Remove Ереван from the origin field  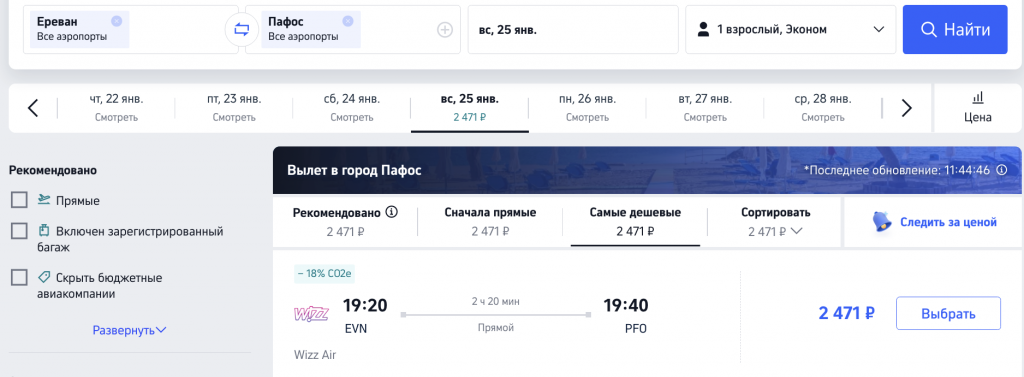(x=116, y=21)
